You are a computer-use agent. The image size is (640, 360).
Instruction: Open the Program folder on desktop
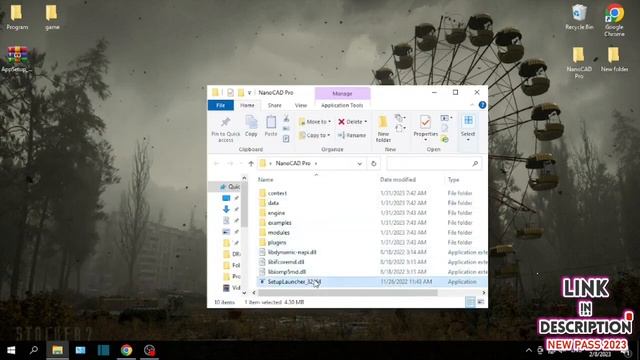17,18
